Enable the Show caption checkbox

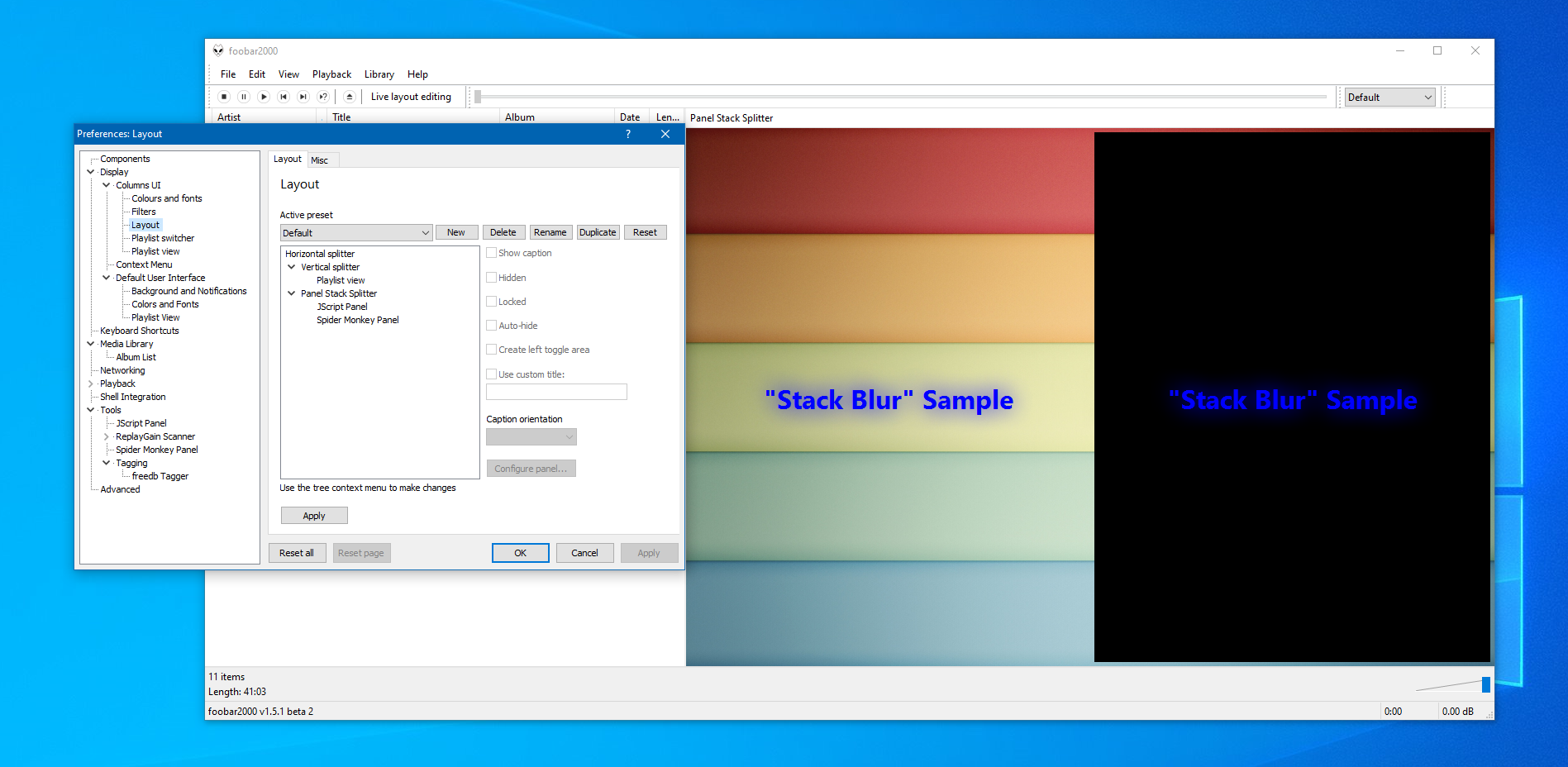click(x=491, y=253)
